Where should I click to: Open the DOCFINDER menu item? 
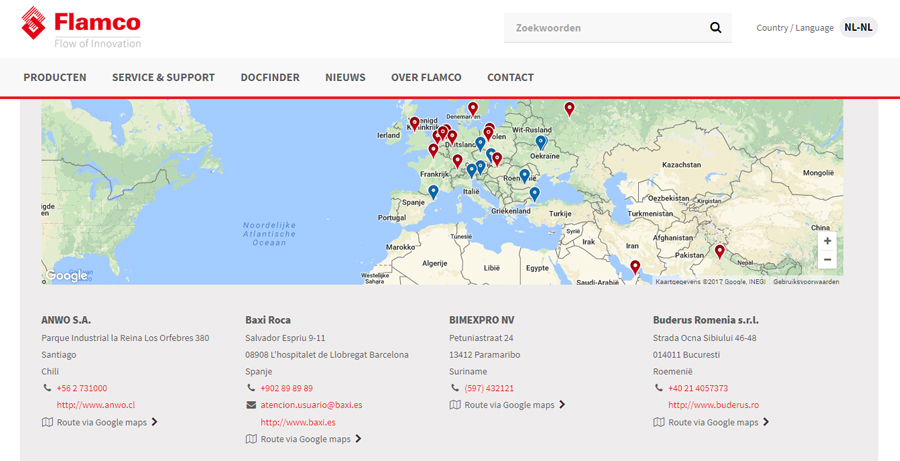(x=270, y=77)
